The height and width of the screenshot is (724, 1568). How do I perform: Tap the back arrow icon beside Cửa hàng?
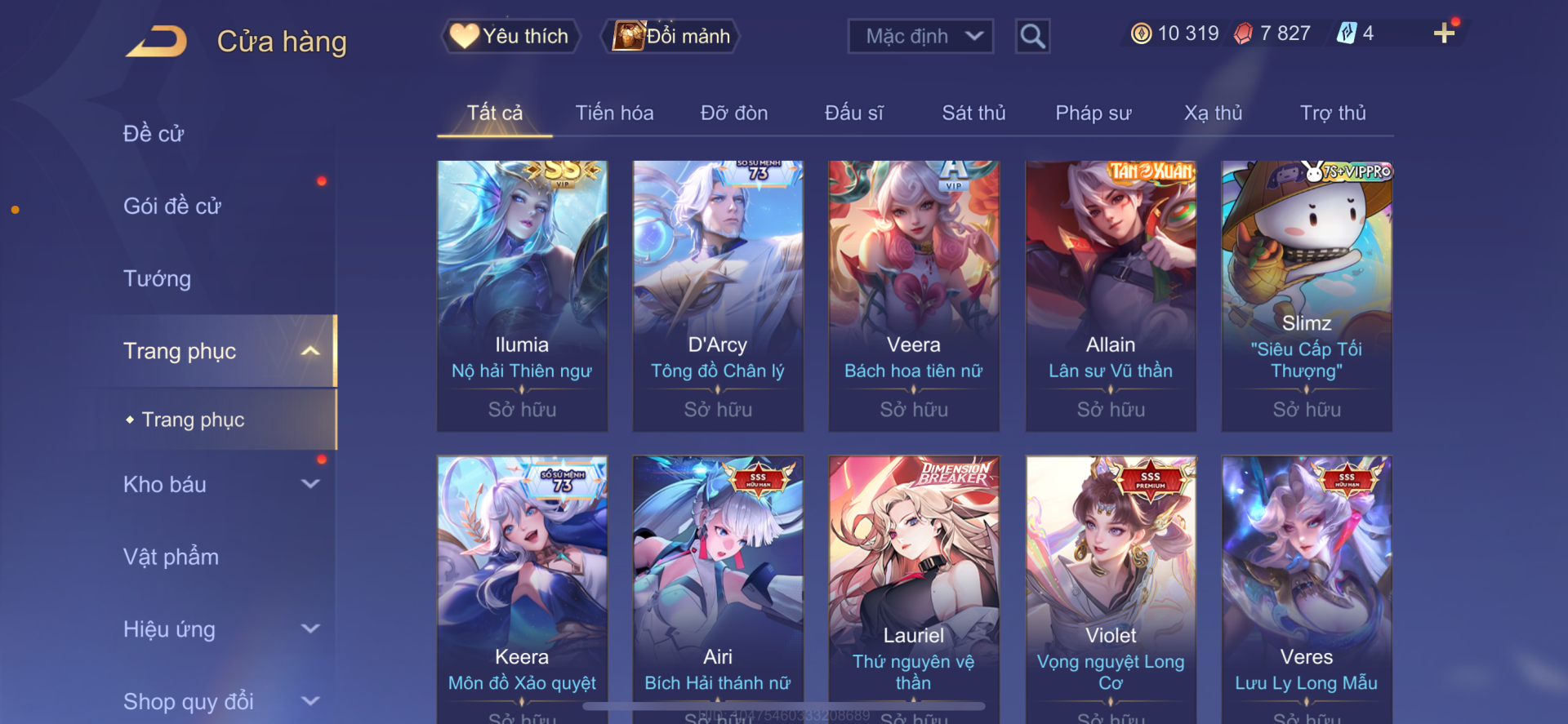tap(156, 41)
